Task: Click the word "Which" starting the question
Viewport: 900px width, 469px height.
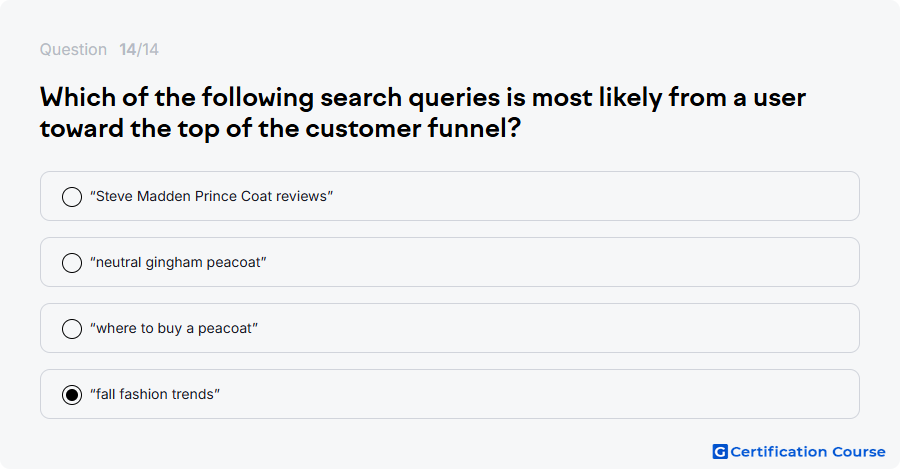Action: point(77,98)
